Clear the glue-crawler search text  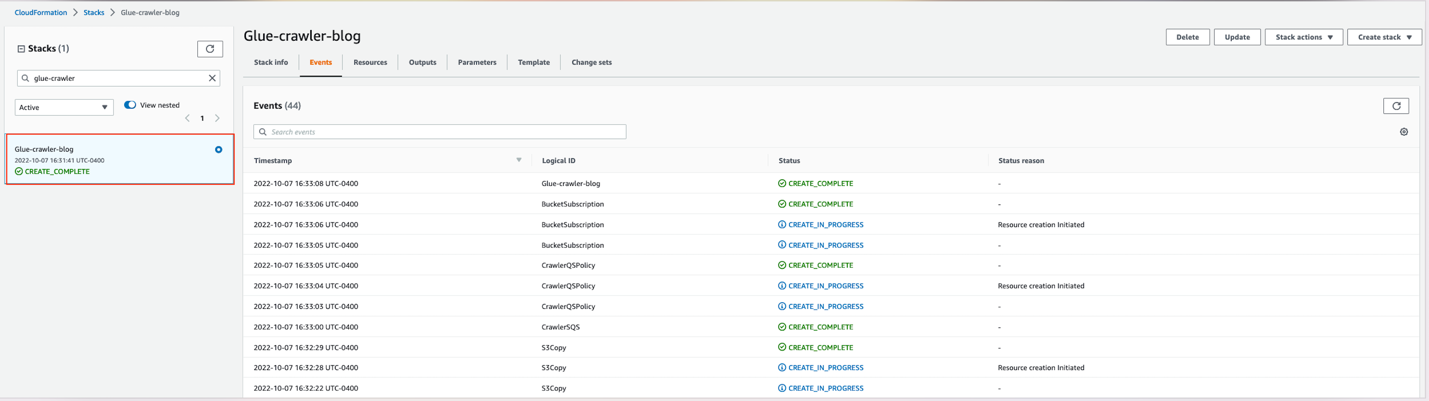point(212,78)
